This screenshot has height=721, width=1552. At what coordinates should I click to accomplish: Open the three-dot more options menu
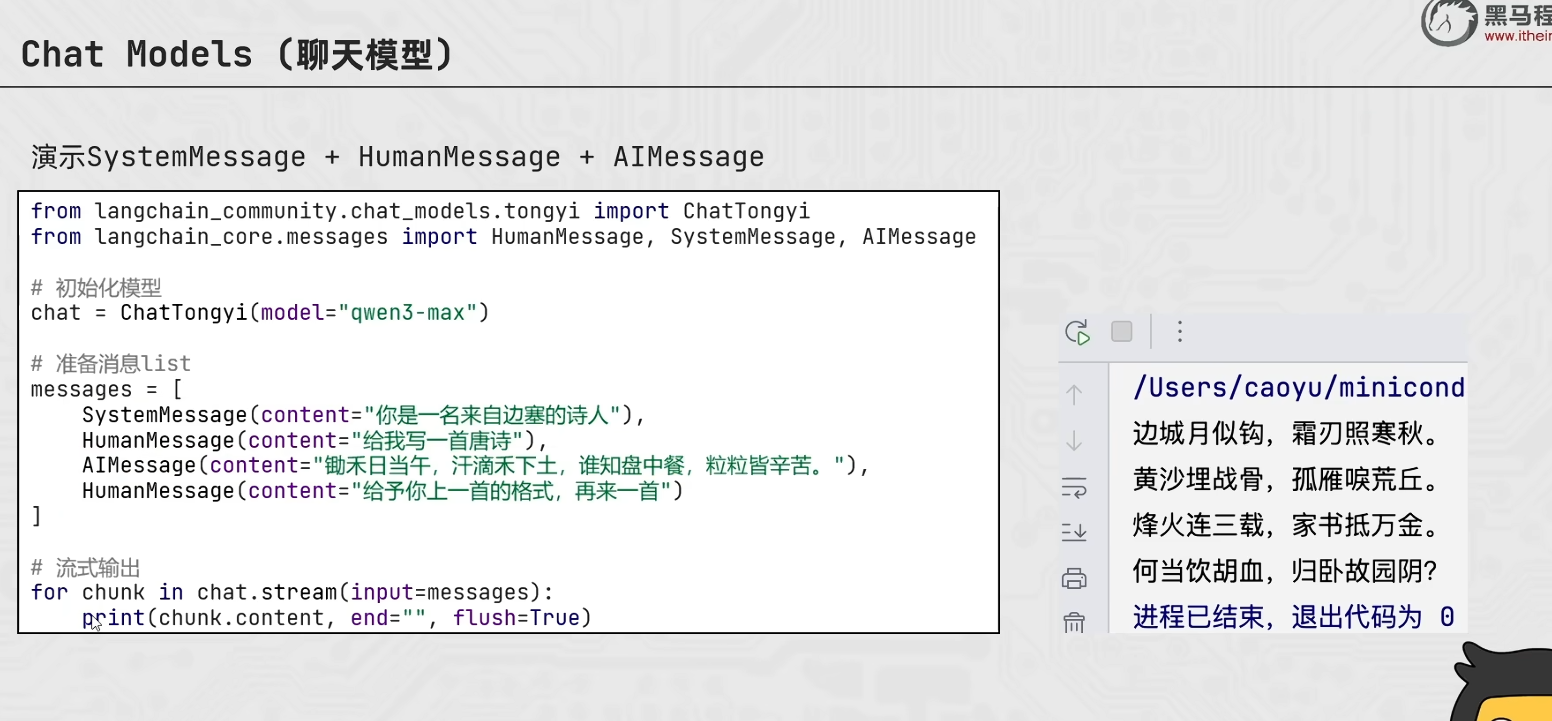pyautogui.click(x=1180, y=331)
